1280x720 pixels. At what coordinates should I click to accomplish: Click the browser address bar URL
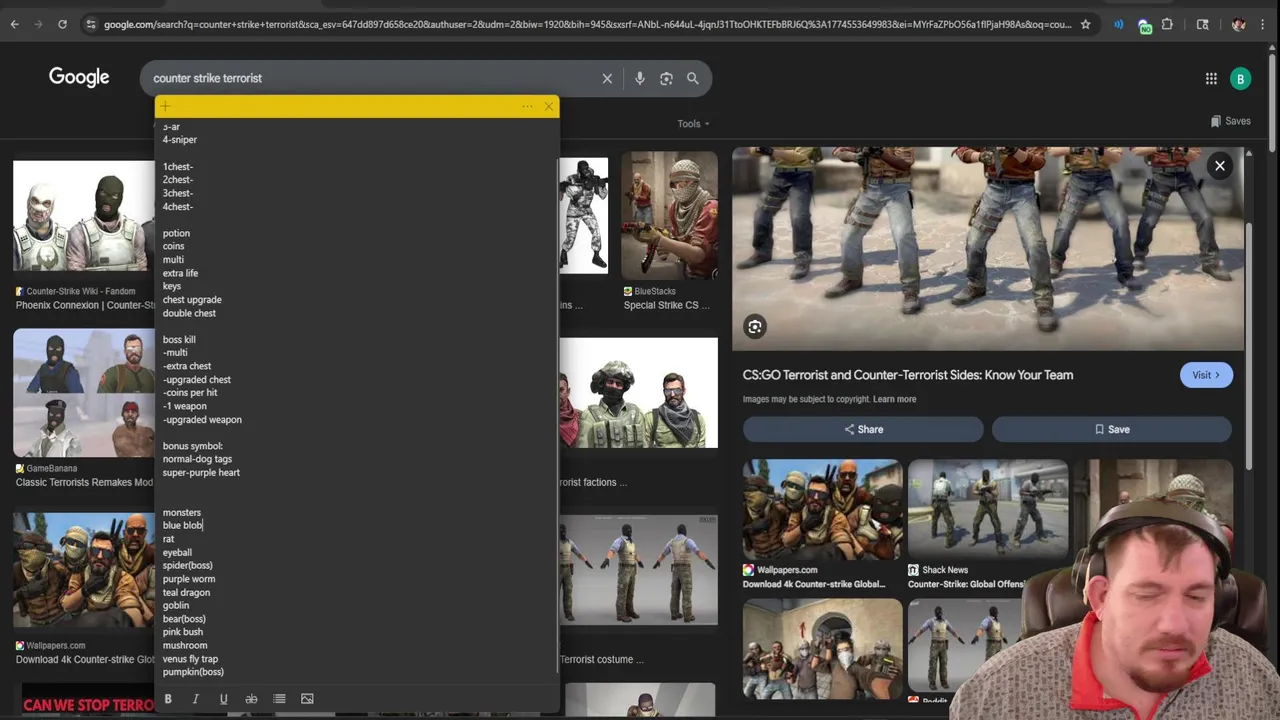click(x=587, y=24)
